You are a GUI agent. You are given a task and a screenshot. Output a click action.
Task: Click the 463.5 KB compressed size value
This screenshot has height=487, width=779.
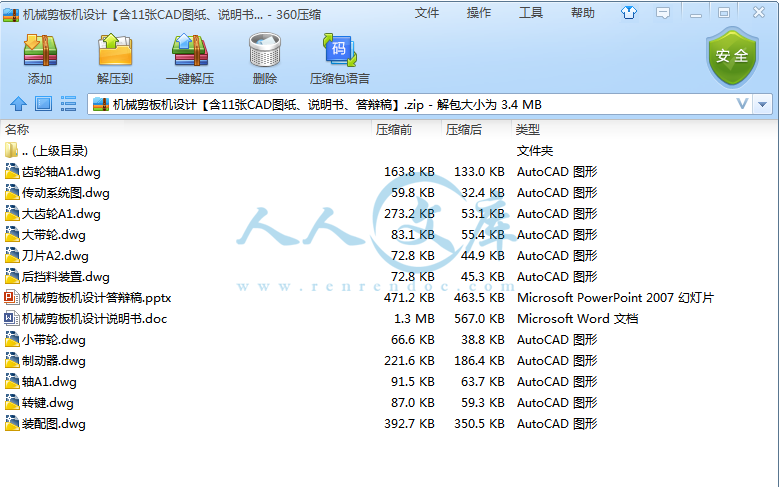[479, 298]
